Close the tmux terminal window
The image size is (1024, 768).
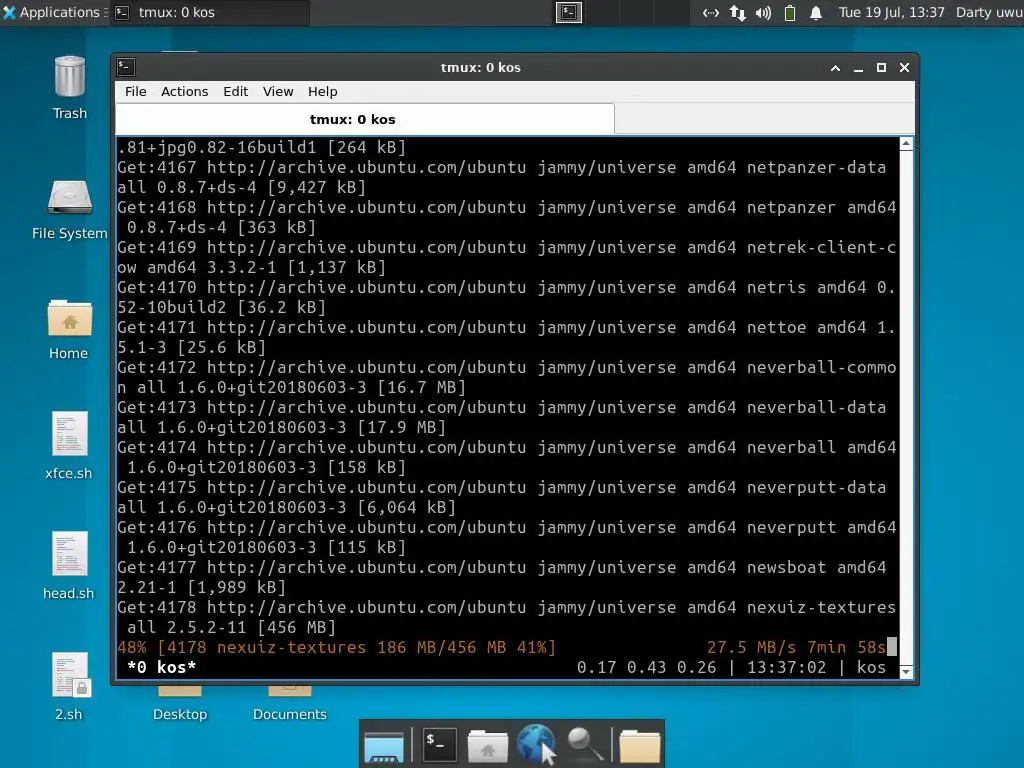point(904,67)
